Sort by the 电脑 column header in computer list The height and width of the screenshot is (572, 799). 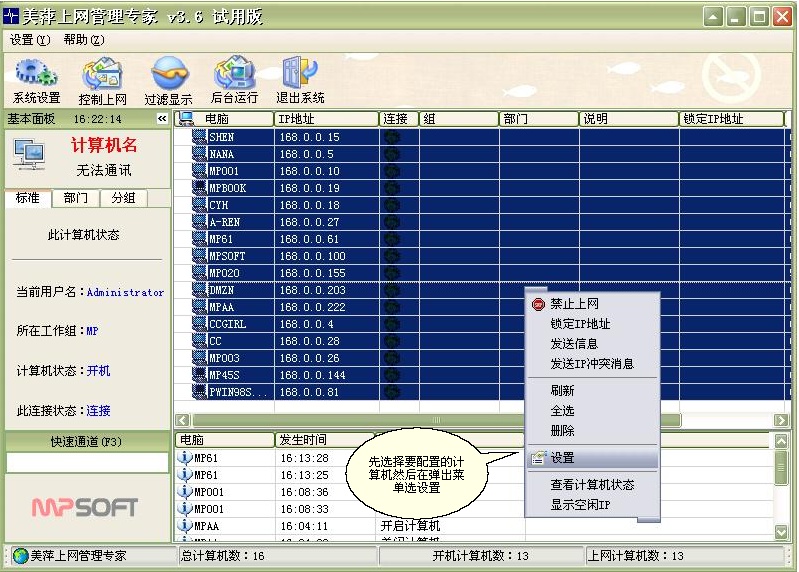[224, 119]
